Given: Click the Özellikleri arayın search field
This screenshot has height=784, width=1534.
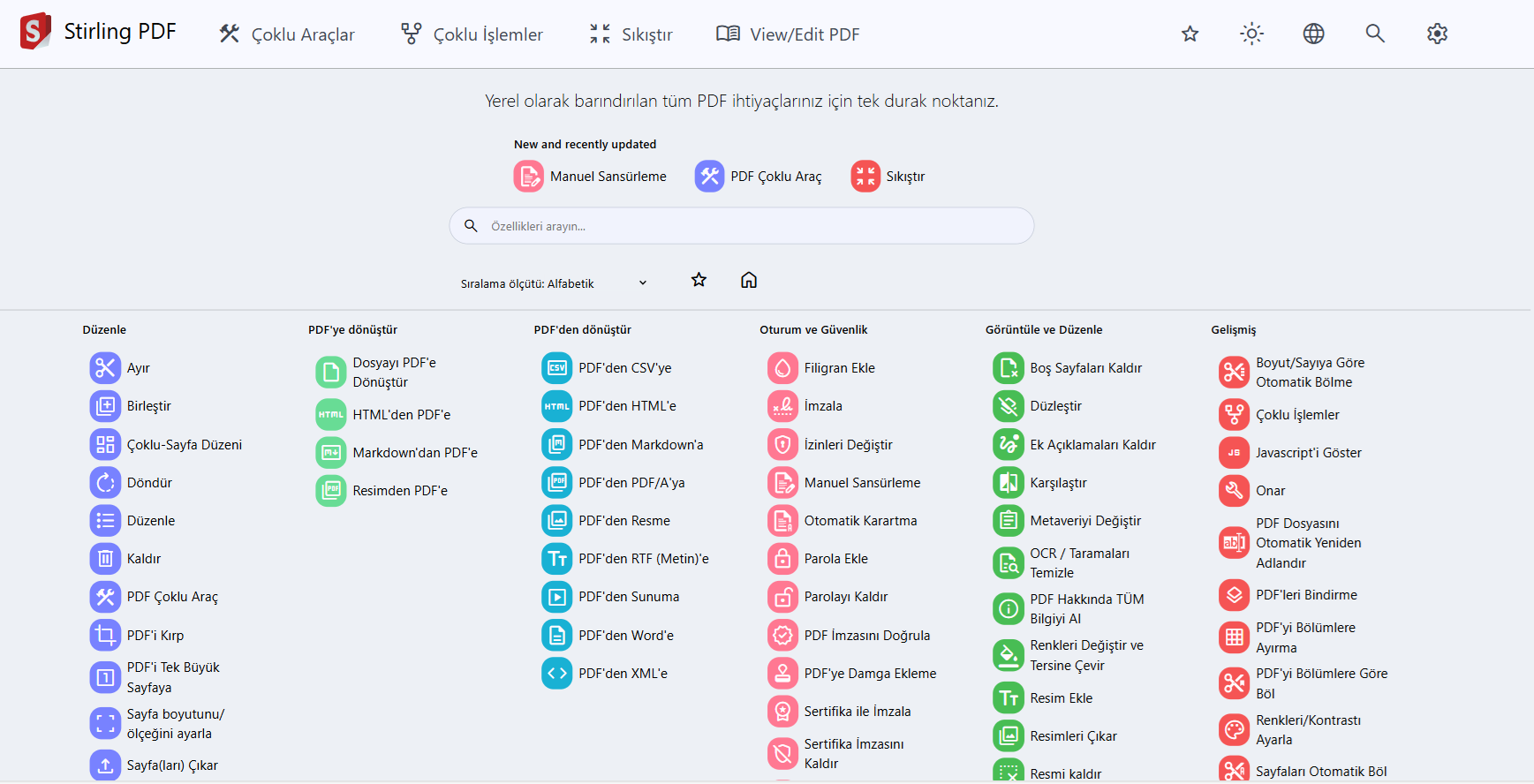Looking at the screenshot, I should 742,226.
